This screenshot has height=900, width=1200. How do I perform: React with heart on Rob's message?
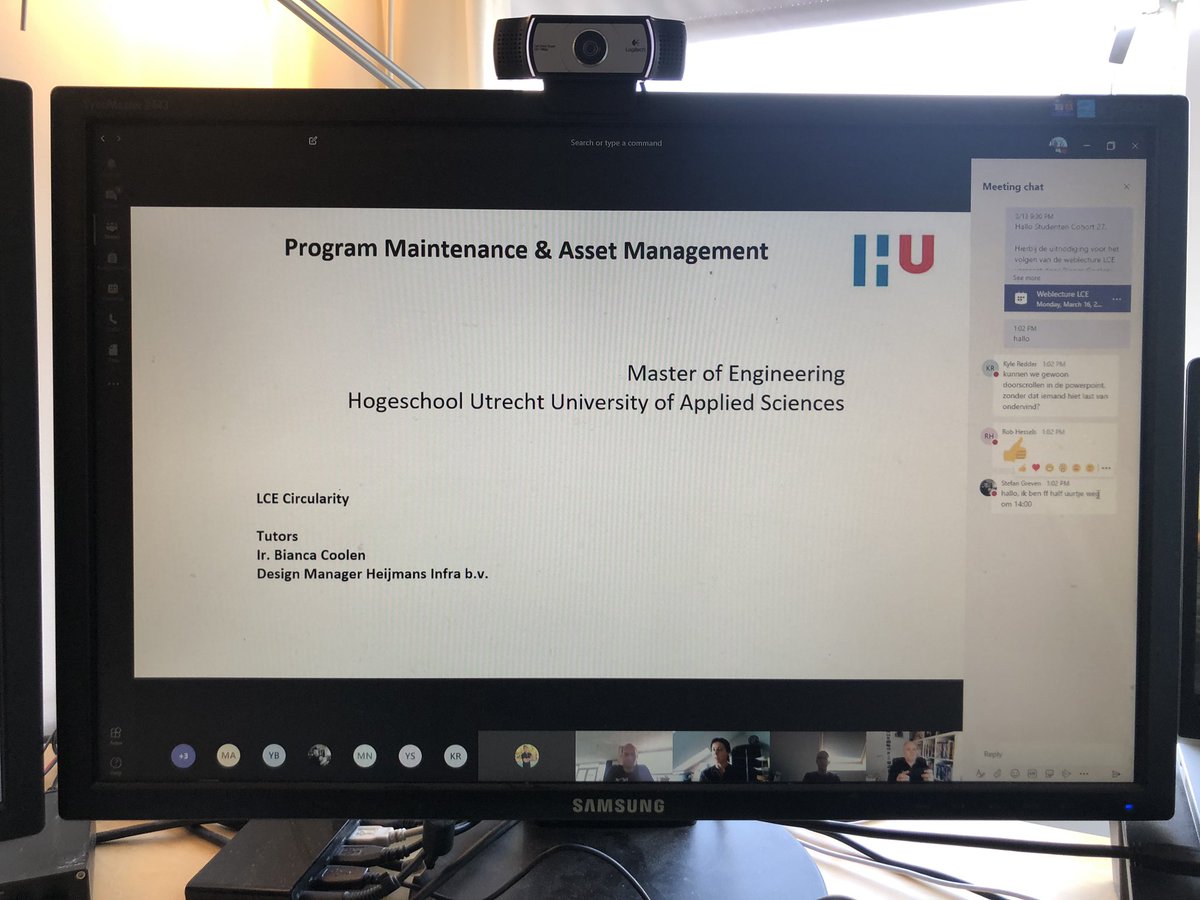click(x=1036, y=467)
